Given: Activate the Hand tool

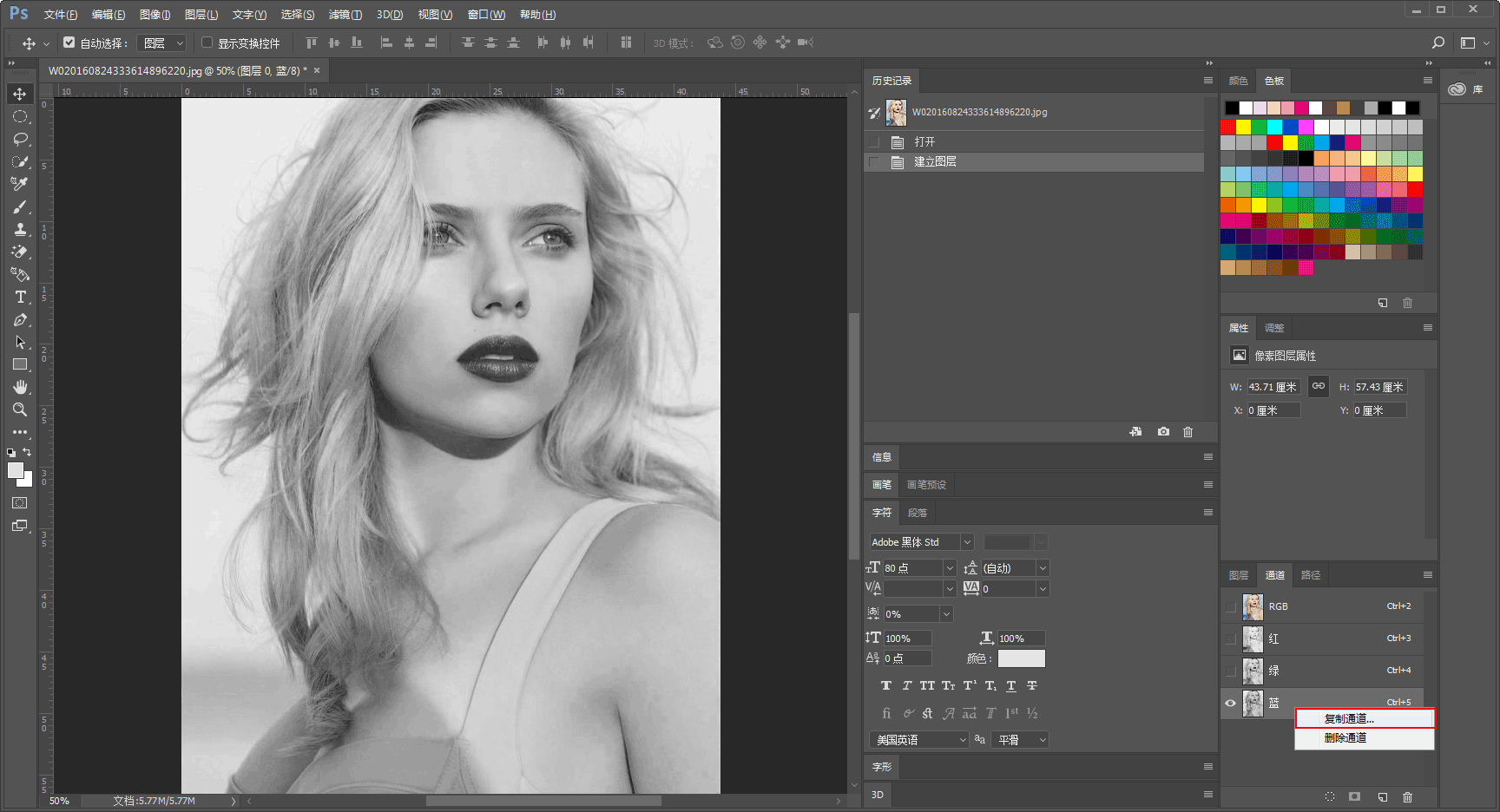Looking at the screenshot, I should [20, 387].
